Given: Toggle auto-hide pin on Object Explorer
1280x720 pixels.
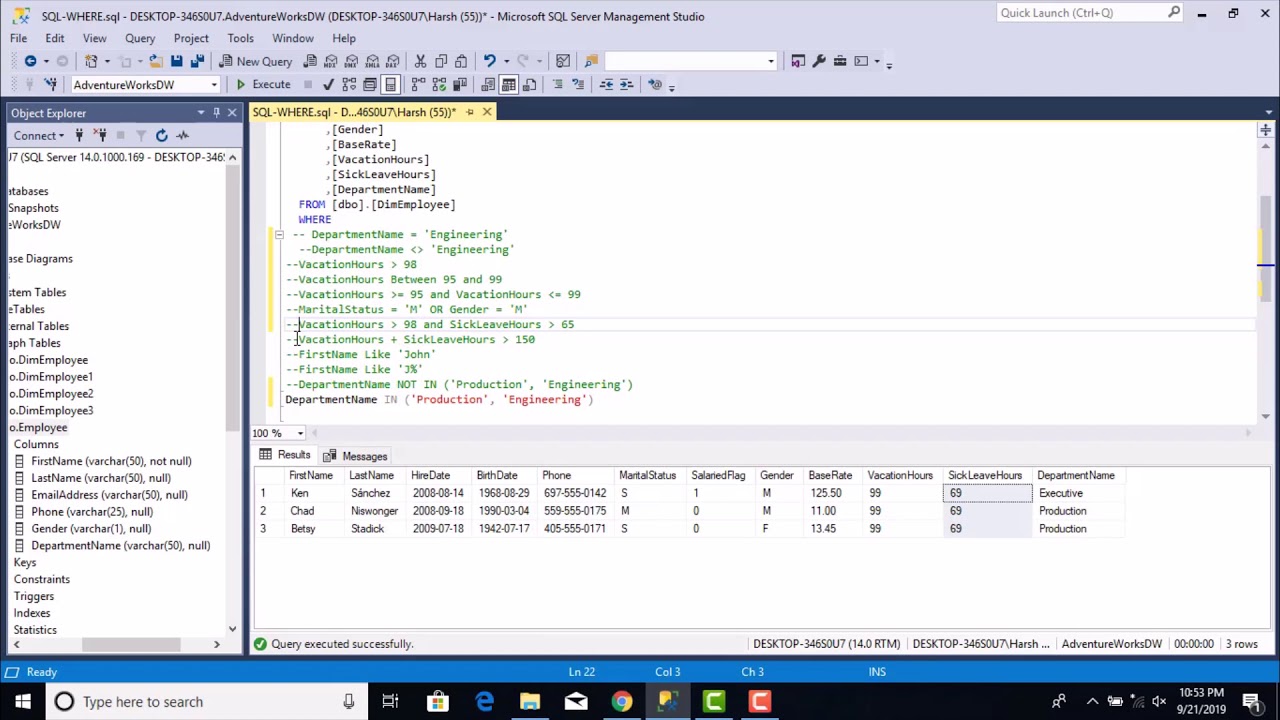Looking at the screenshot, I should (216, 113).
